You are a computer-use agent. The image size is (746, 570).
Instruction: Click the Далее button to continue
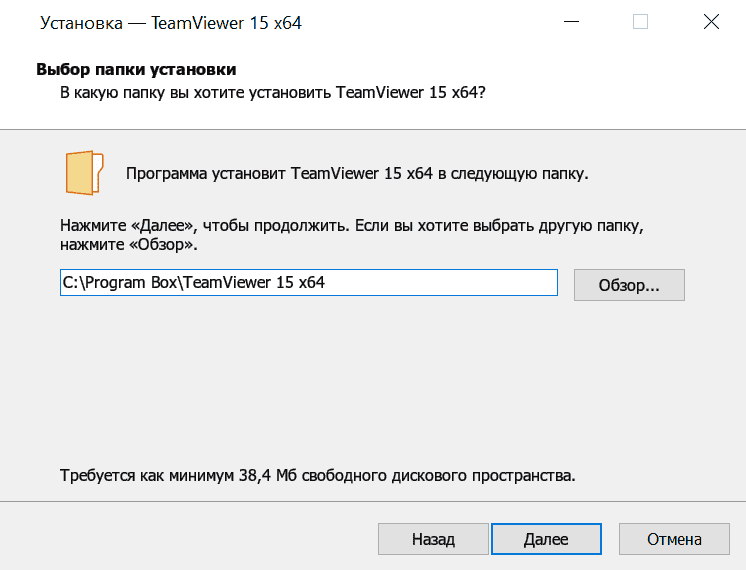tap(546, 539)
